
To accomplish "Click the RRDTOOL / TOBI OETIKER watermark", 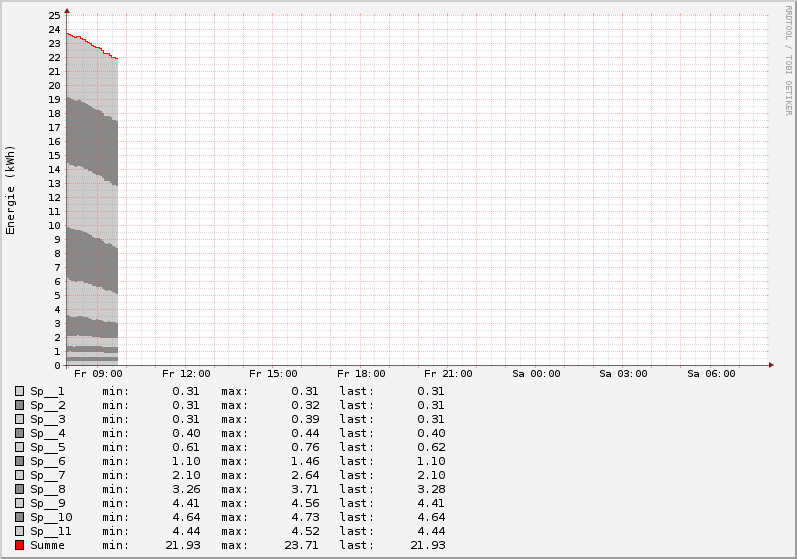I will coord(788,60).
